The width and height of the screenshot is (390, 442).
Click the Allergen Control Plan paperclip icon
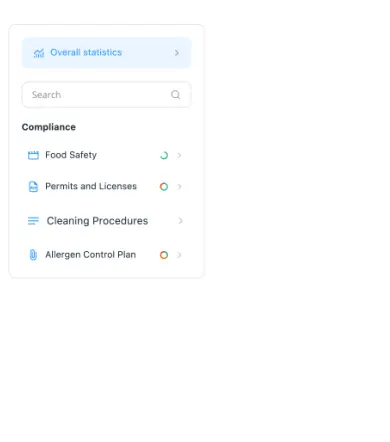point(33,255)
